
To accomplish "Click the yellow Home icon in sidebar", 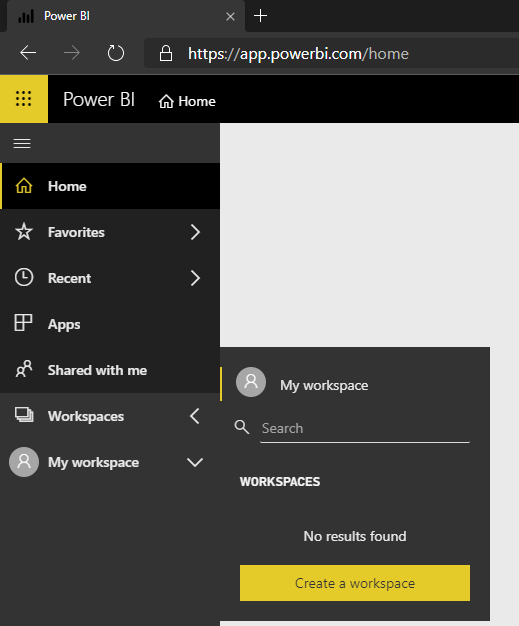I will coord(24,186).
